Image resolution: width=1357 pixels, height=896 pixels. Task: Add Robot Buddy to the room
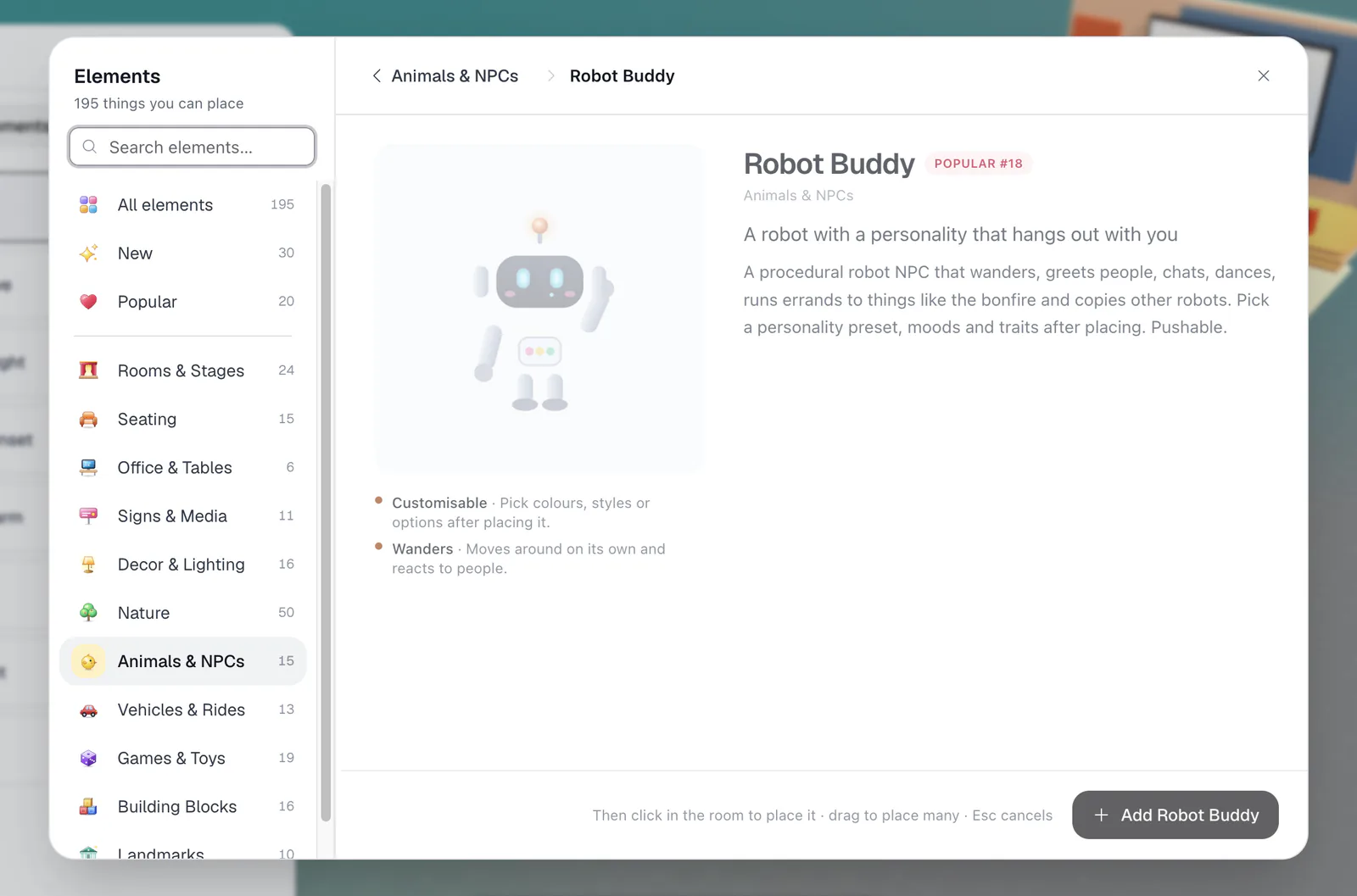[x=1175, y=815]
